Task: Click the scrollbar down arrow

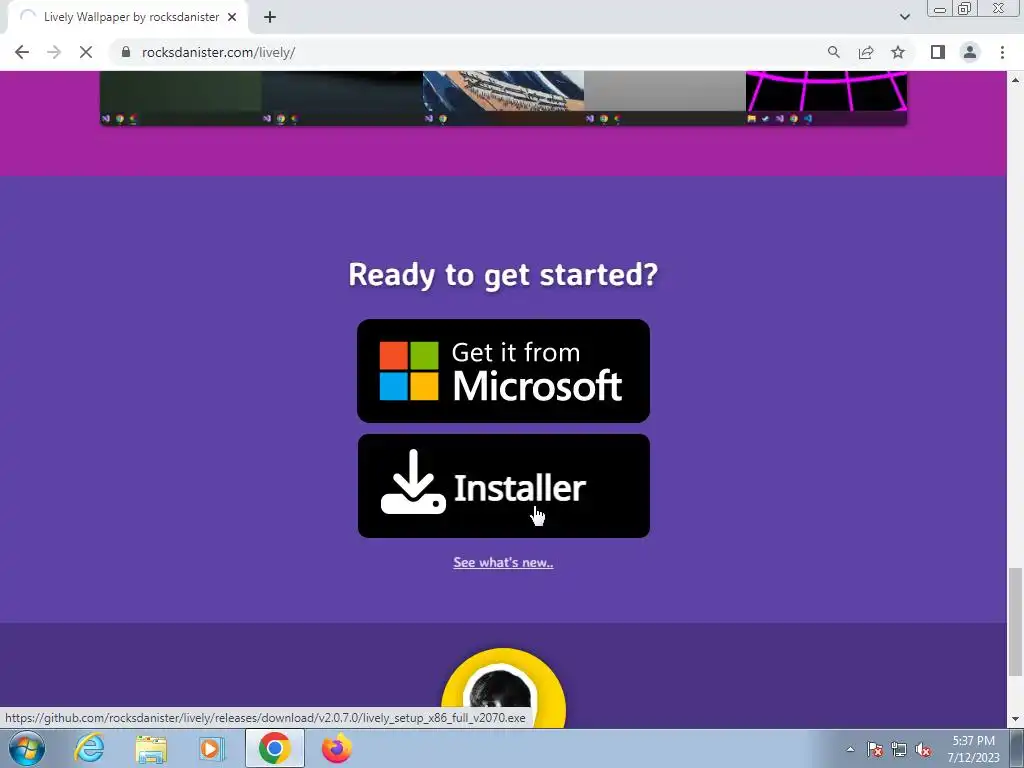Action: point(1015,720)
